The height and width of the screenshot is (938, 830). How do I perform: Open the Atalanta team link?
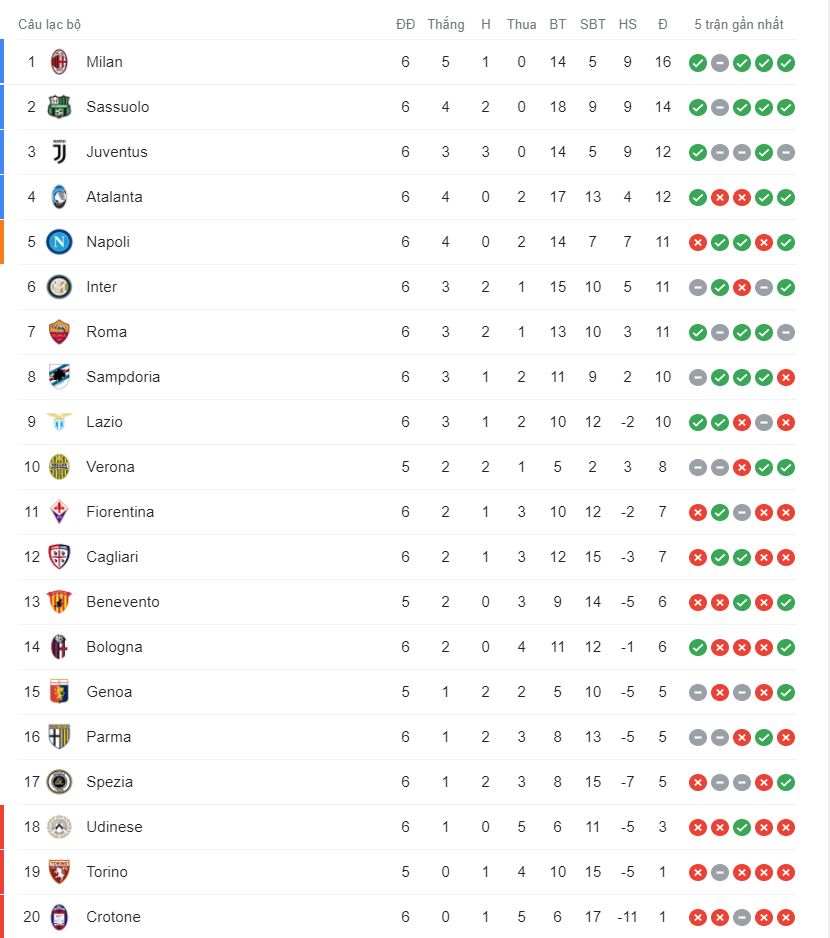pyautogui.click(x=114, y=197)
